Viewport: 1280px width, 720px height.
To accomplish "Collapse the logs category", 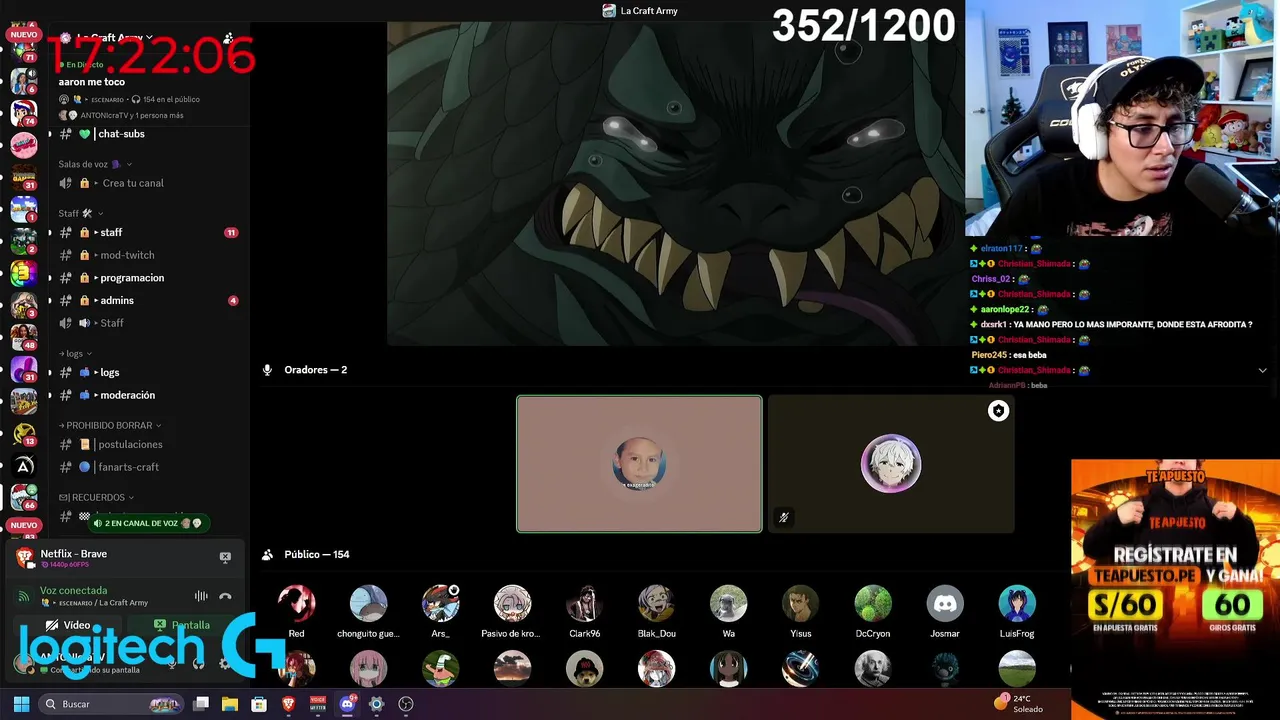I will click(x=76, y=353).
